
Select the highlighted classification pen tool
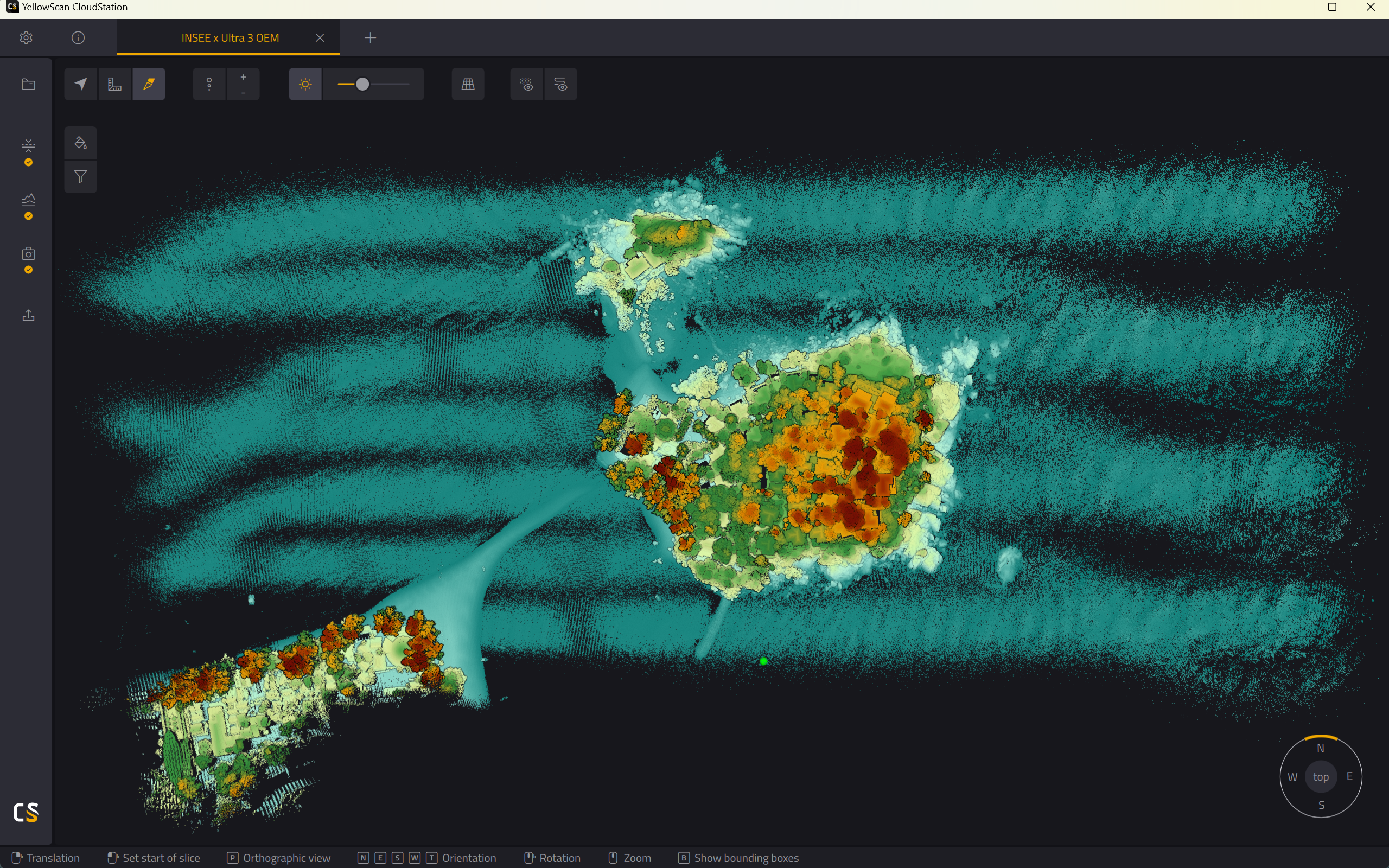pos(149,85)
